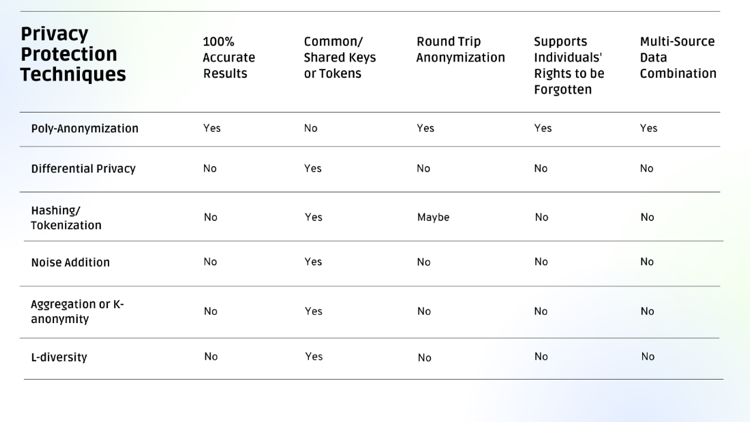Click the Hashing/Tokenization row label
This screenshot has width=750, height=422.
[66, 218]
